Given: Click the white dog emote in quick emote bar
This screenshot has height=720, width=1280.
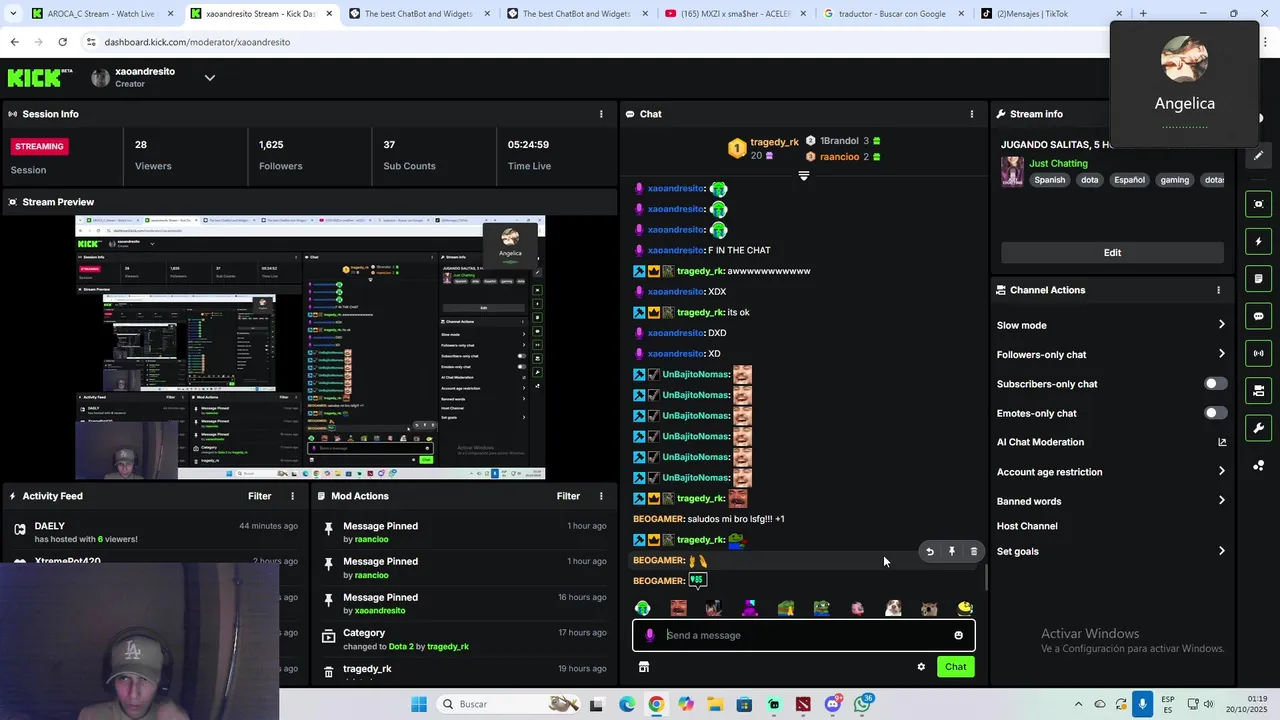Looking at the screenshot, I should [893, 608].
